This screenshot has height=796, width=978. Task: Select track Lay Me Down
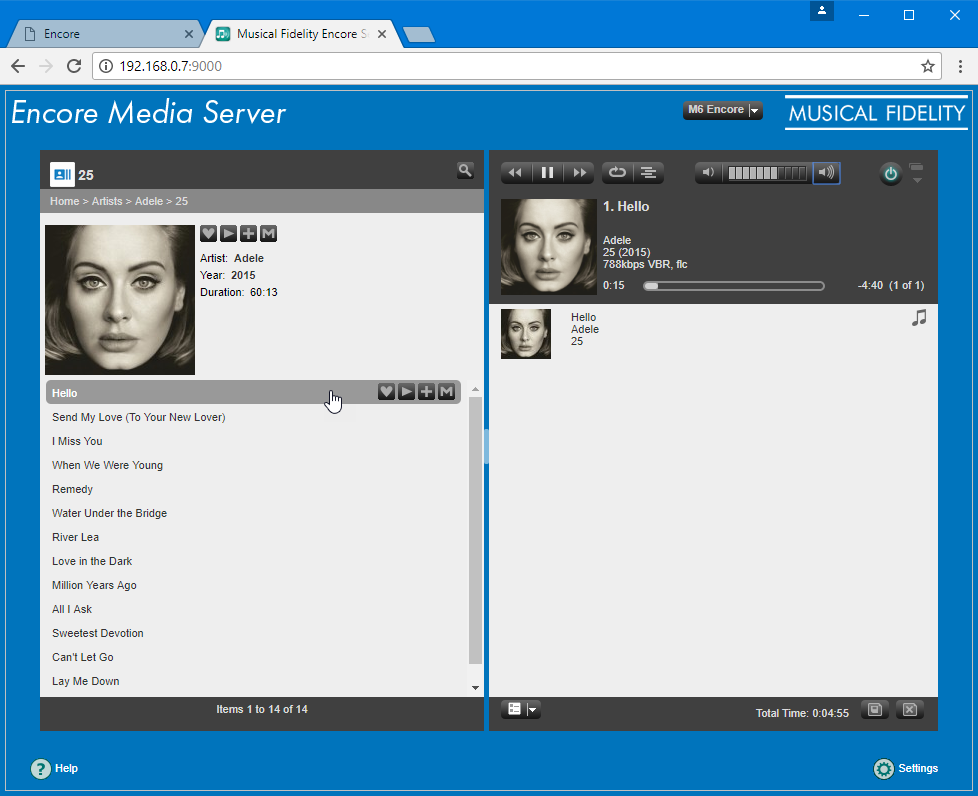(253, 681)
